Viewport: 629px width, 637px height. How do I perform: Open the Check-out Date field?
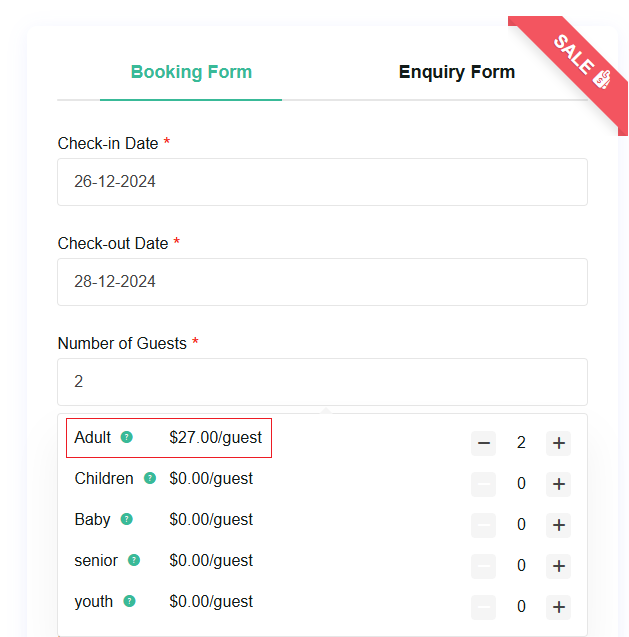click(x=322, y=282)
